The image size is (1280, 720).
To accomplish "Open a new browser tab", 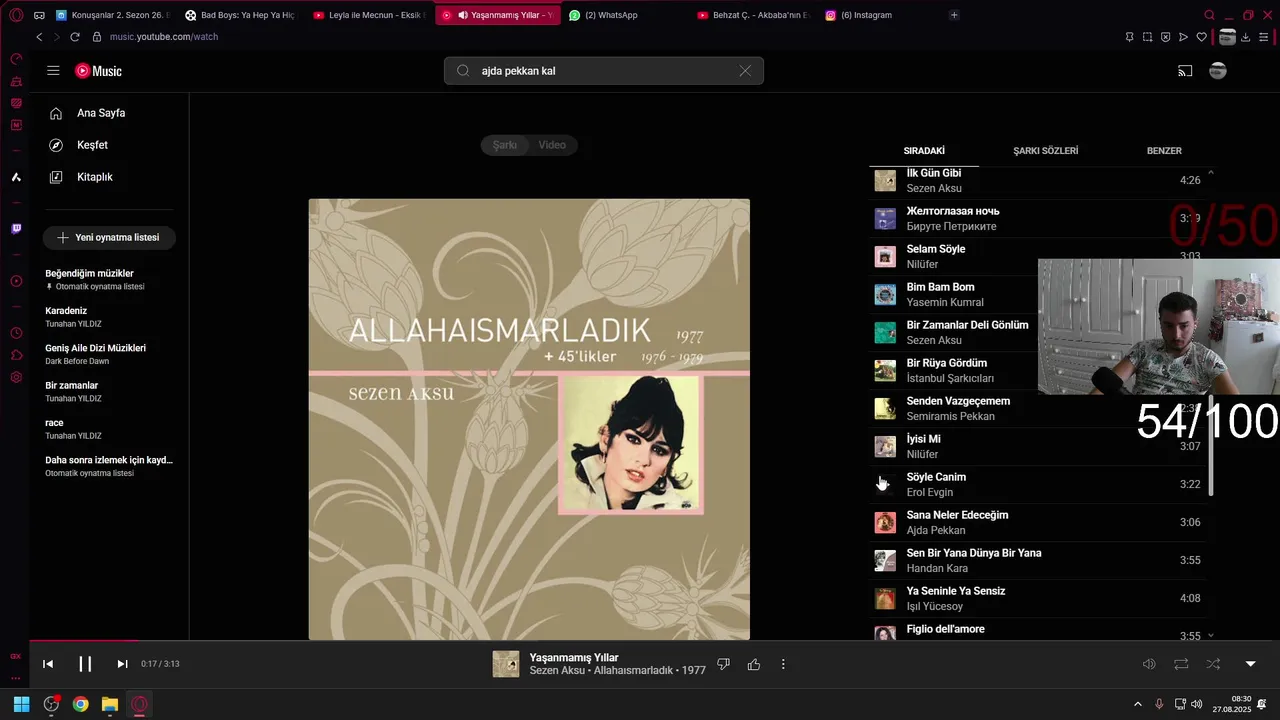I will click(x=954, y=15).
